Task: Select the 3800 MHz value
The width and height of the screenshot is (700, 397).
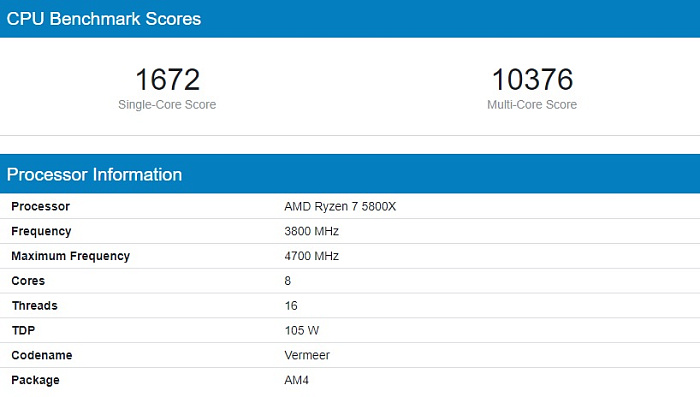Action: 312,231
